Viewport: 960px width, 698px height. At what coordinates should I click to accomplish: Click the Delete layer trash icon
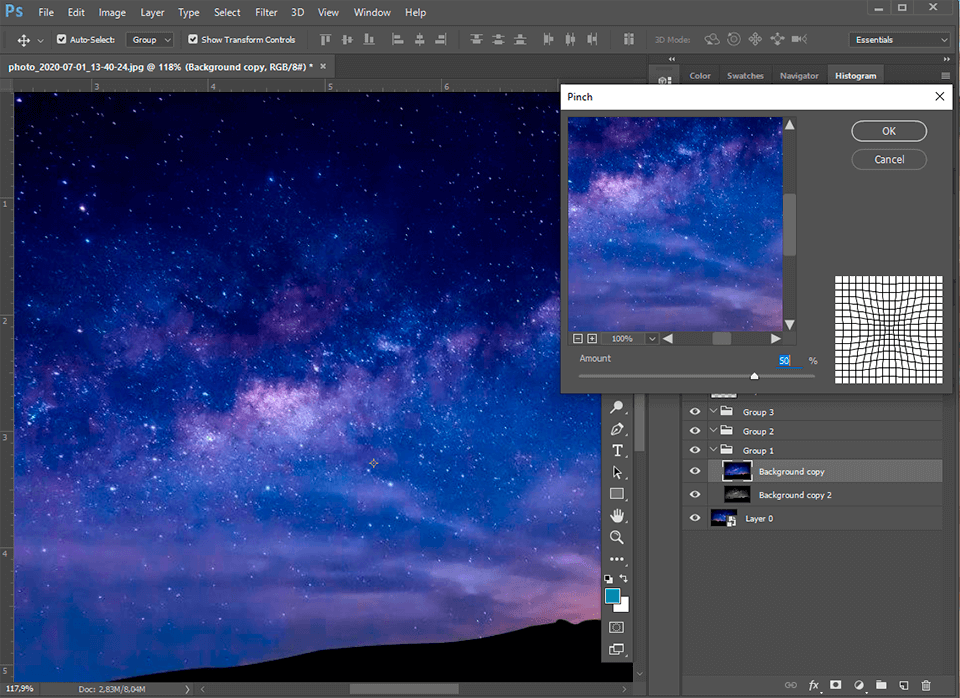[926, 685]
